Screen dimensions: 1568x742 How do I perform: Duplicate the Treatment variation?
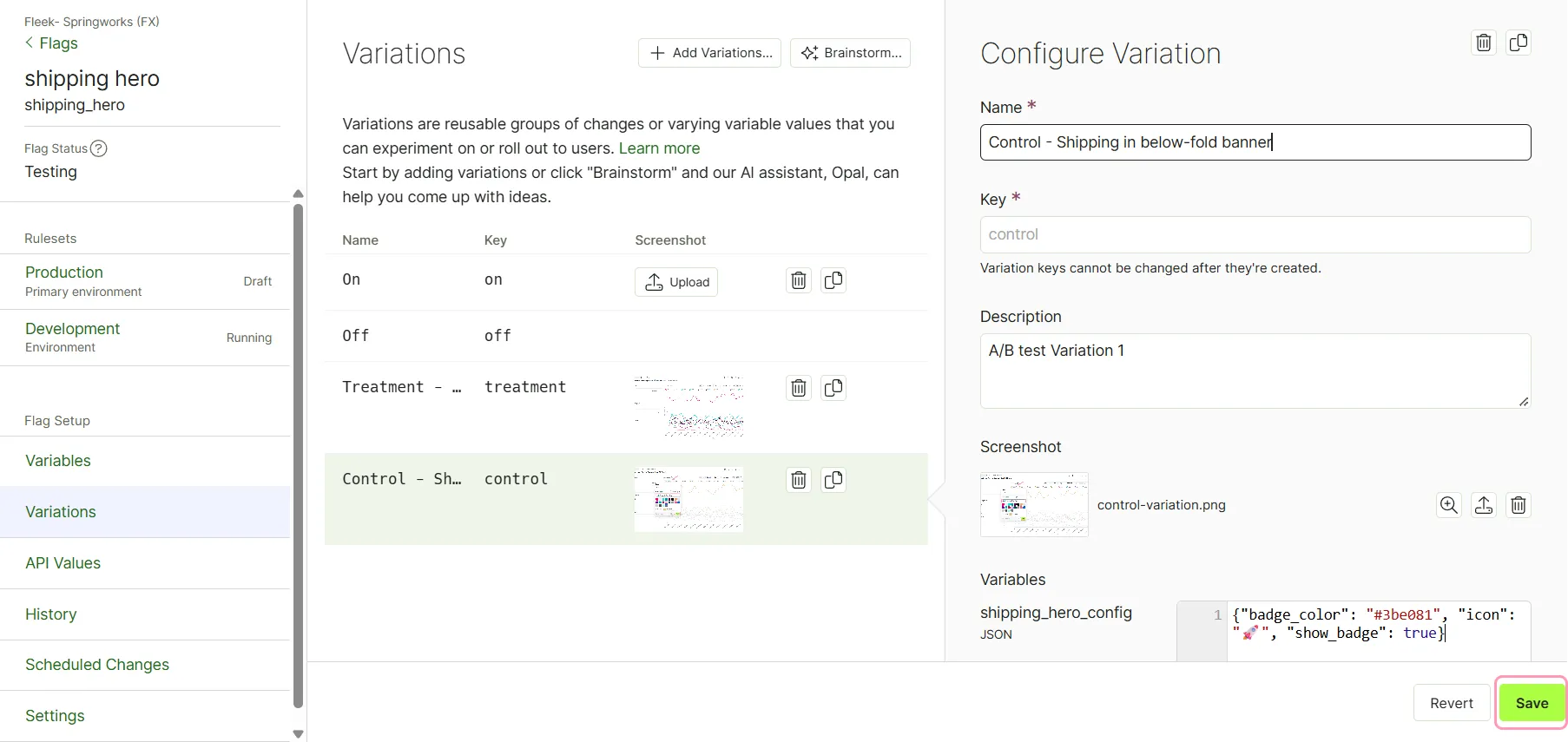coord(833,388)
